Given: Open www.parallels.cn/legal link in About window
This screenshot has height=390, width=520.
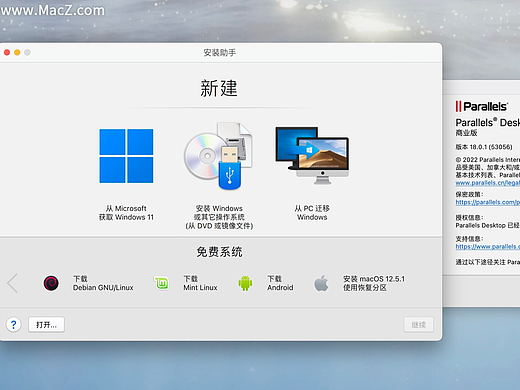Looking at the screenshot, I should [488, 183].
